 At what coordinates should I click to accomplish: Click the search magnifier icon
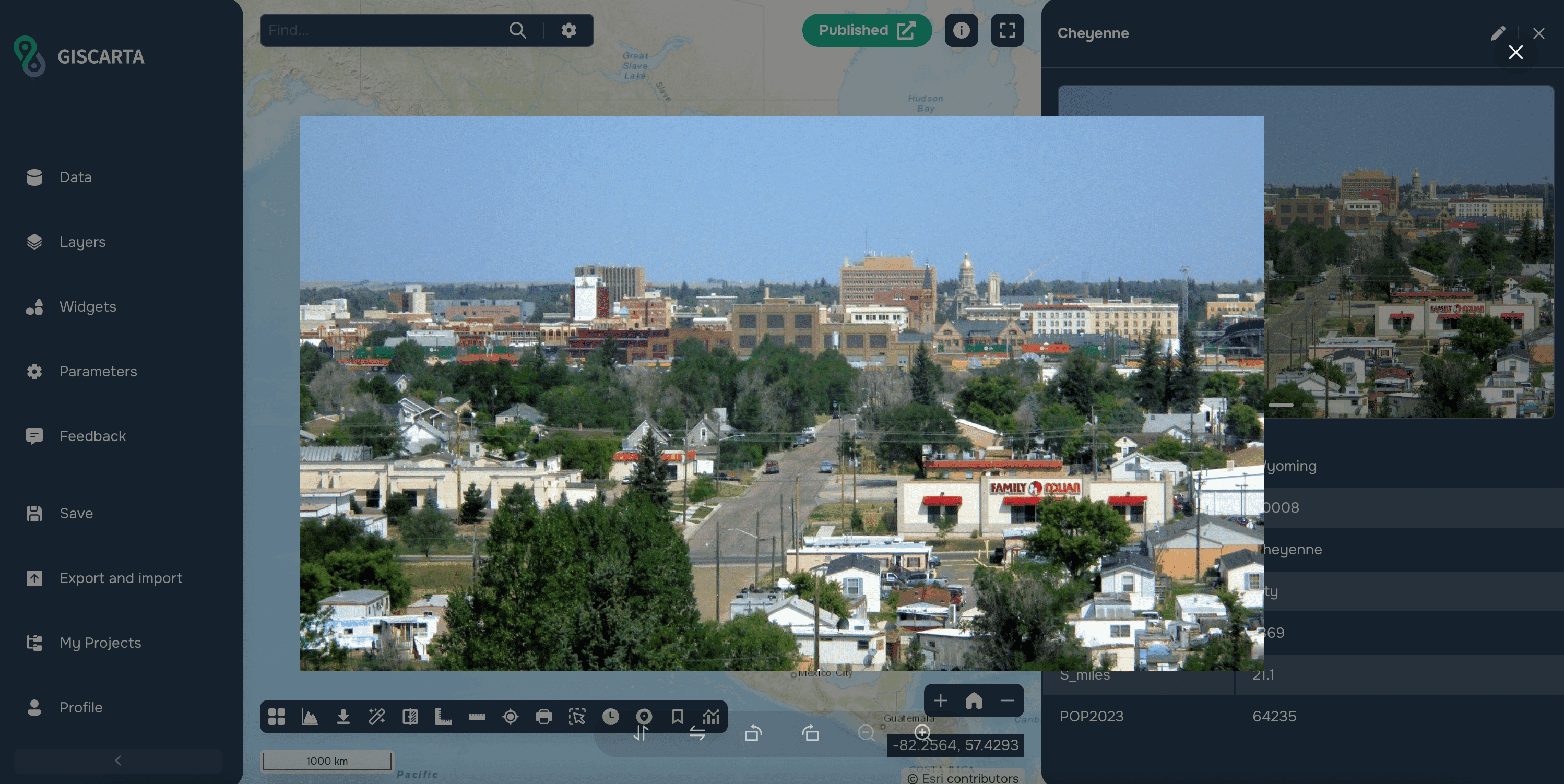[517, 30]
